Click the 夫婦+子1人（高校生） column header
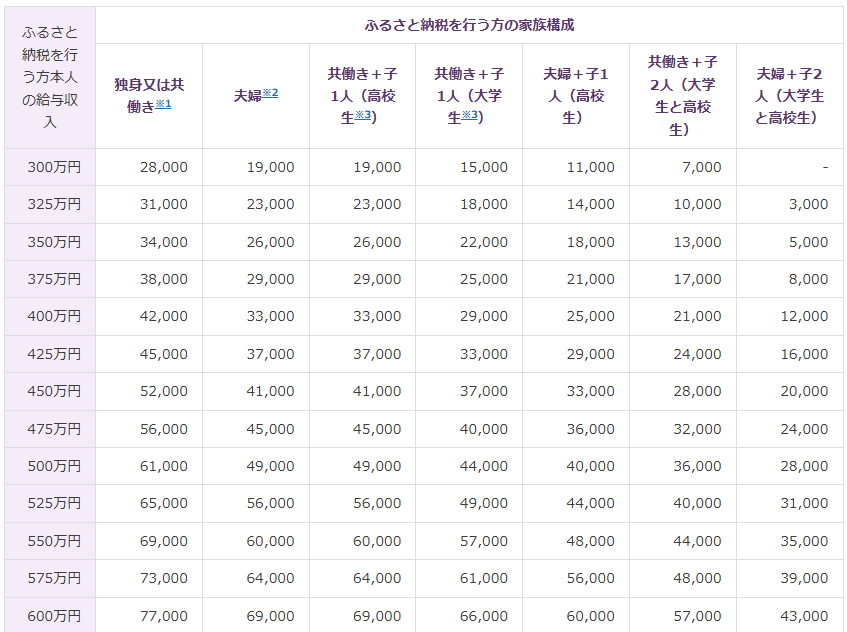Screen dimensions: 847x632 click(575, 96)
